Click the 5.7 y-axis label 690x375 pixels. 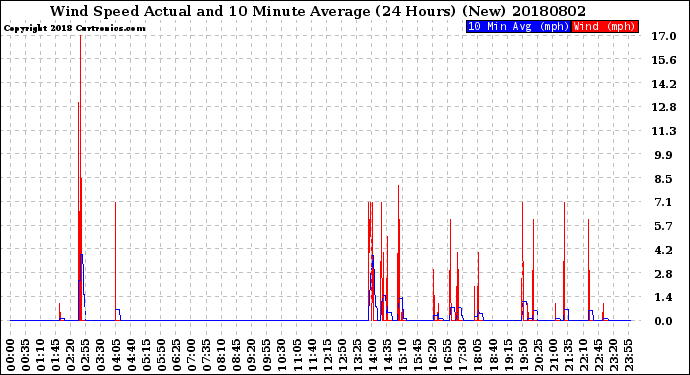pyautogui.click(x=664, y=226)
